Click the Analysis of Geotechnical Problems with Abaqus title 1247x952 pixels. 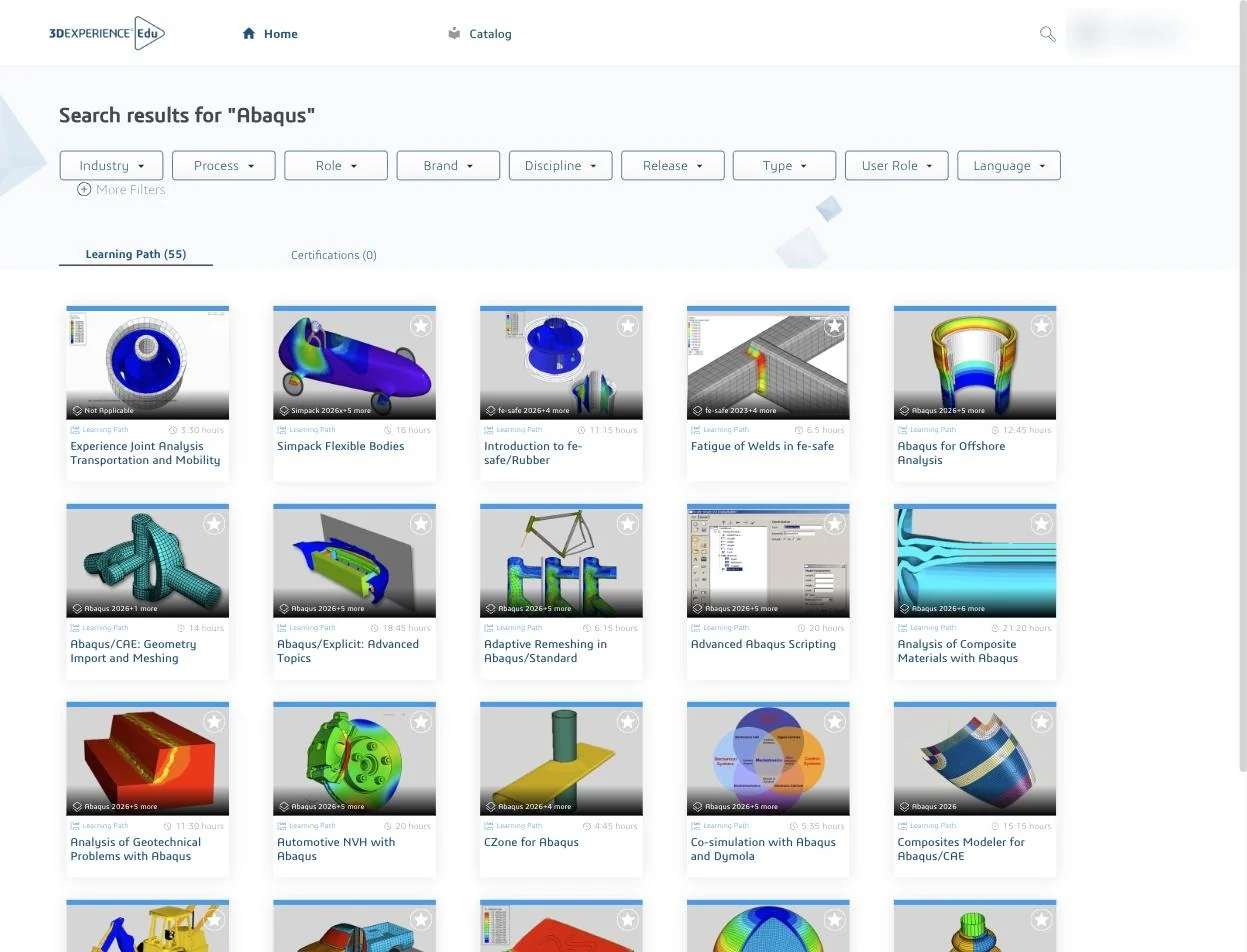tap(136, 849)
